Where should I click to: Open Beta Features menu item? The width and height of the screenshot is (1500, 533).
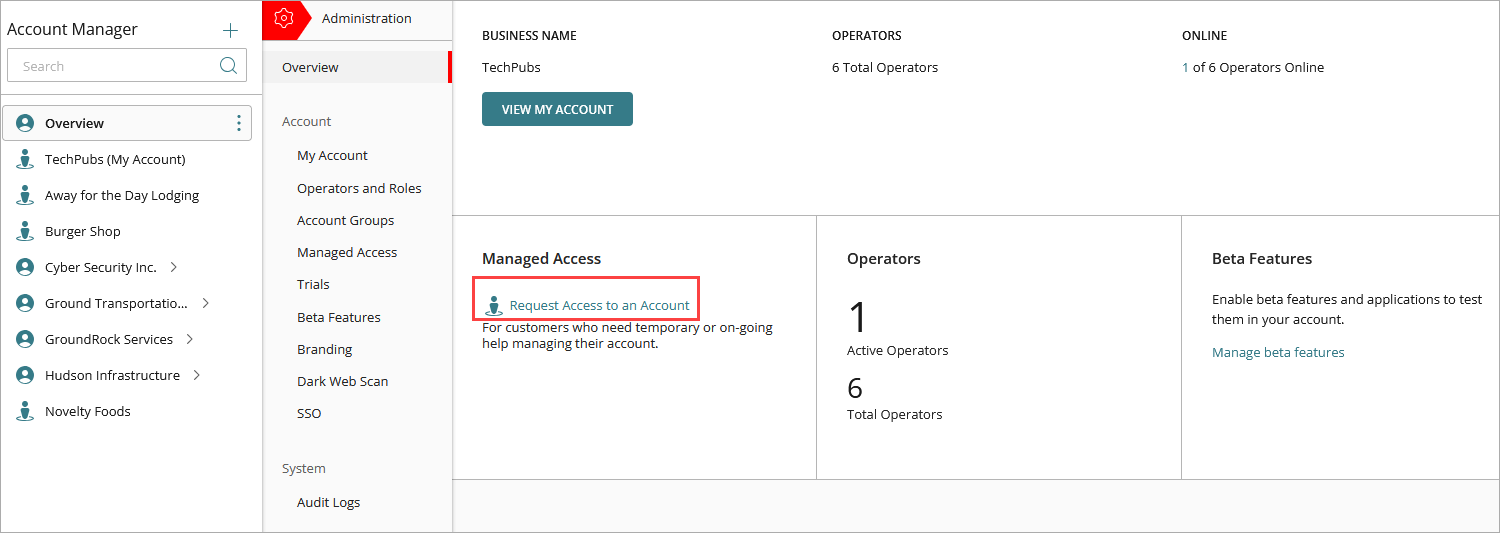(x=338, y=317)
